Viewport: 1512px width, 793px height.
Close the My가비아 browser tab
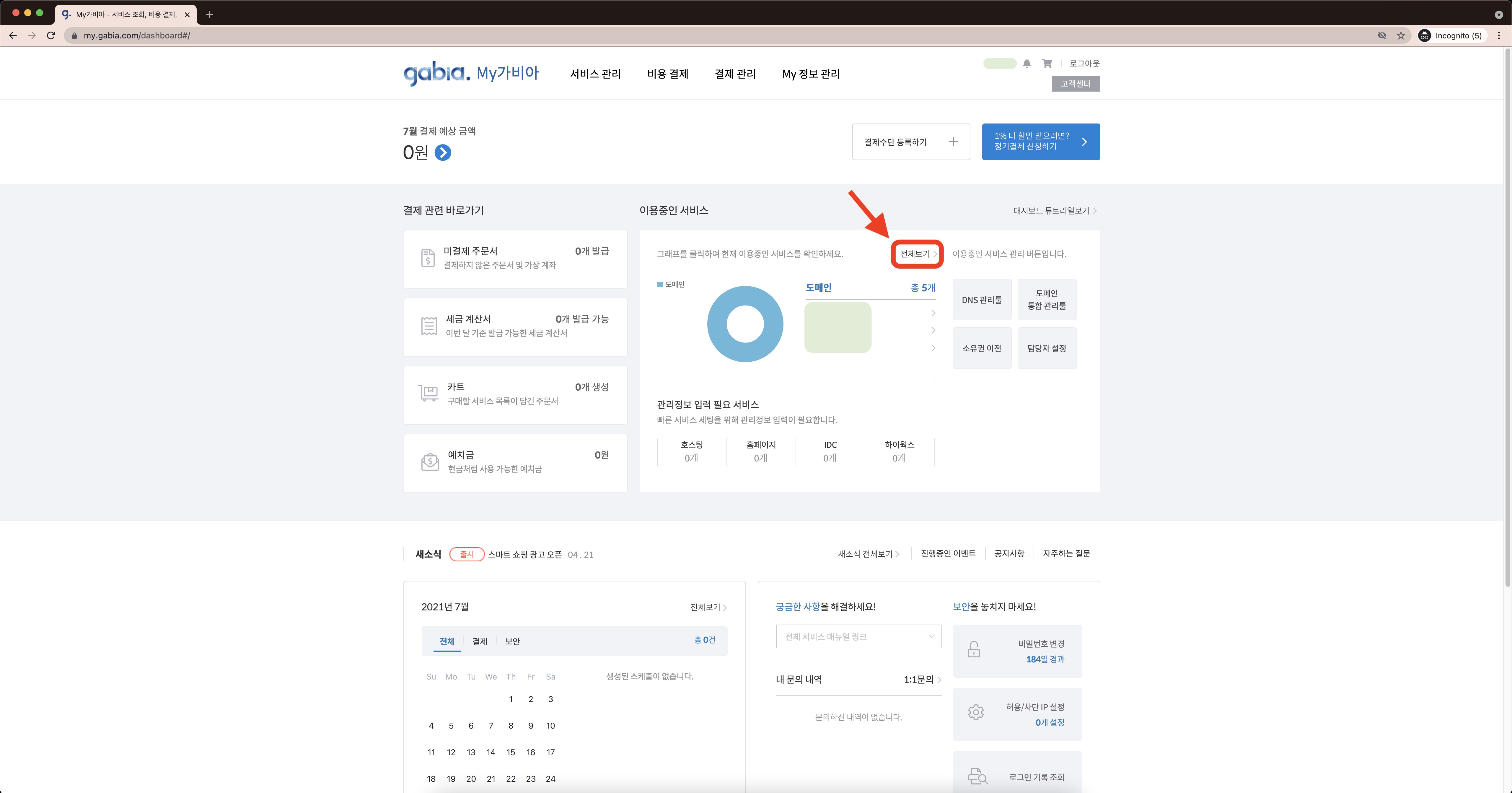tap(187, 15)
